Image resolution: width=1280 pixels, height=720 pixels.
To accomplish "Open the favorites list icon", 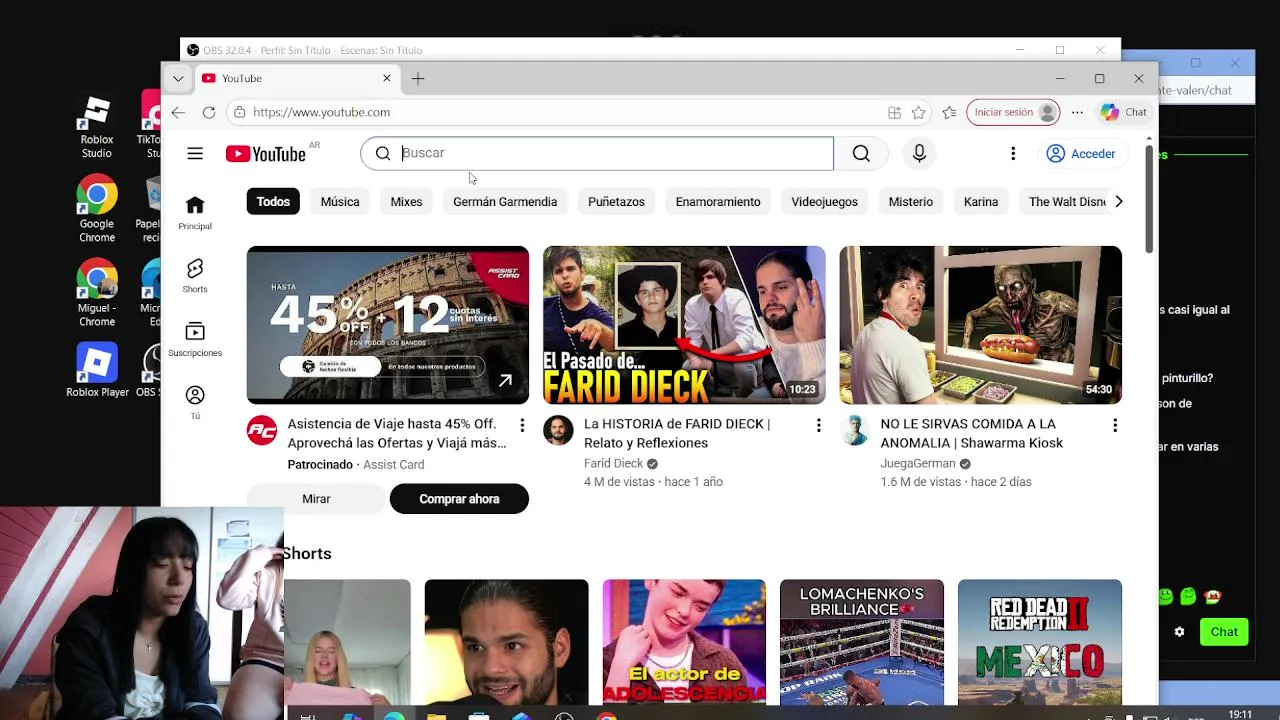I will tap(949, 112).
